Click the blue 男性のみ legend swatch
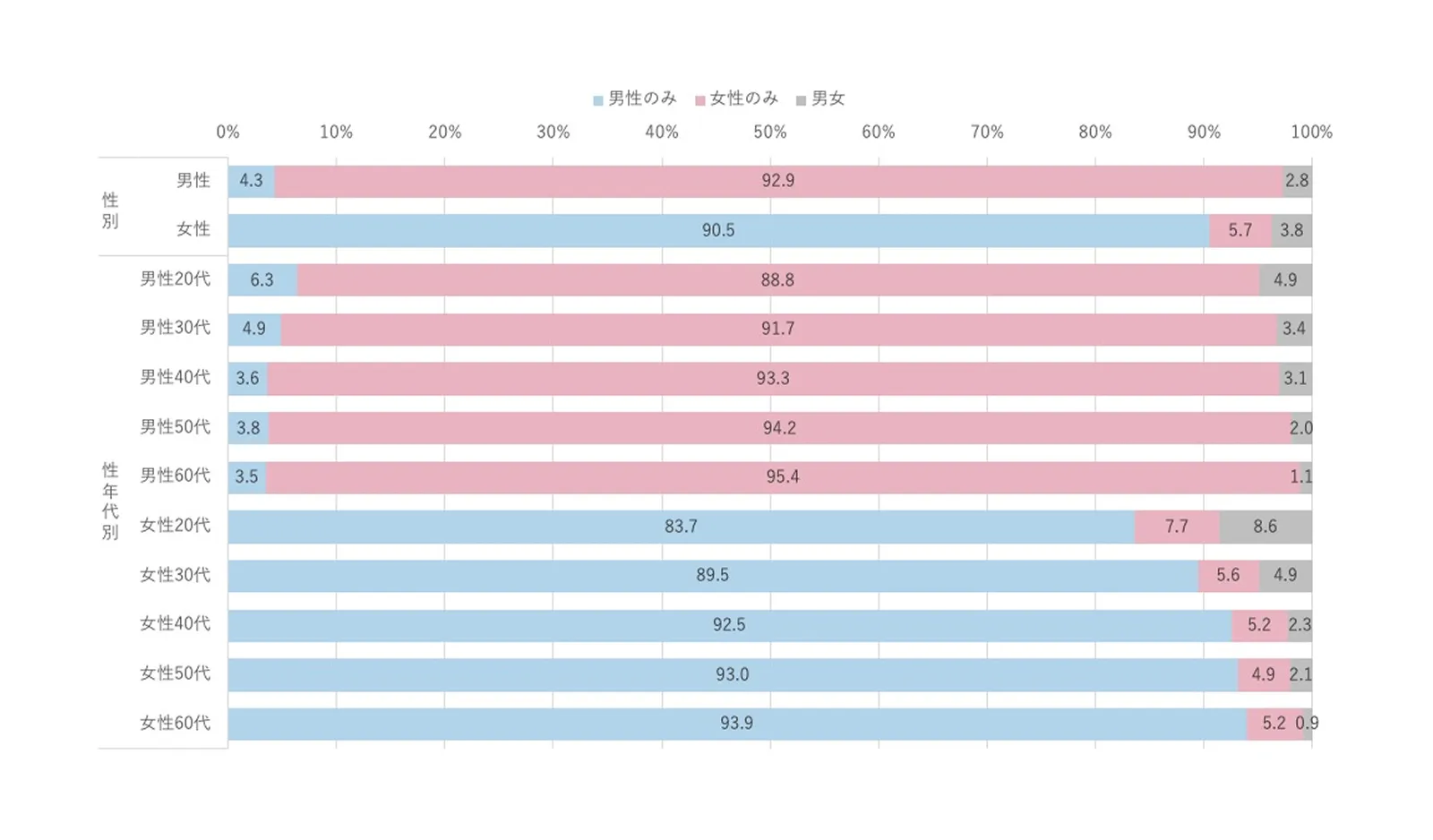 point(597,100)
